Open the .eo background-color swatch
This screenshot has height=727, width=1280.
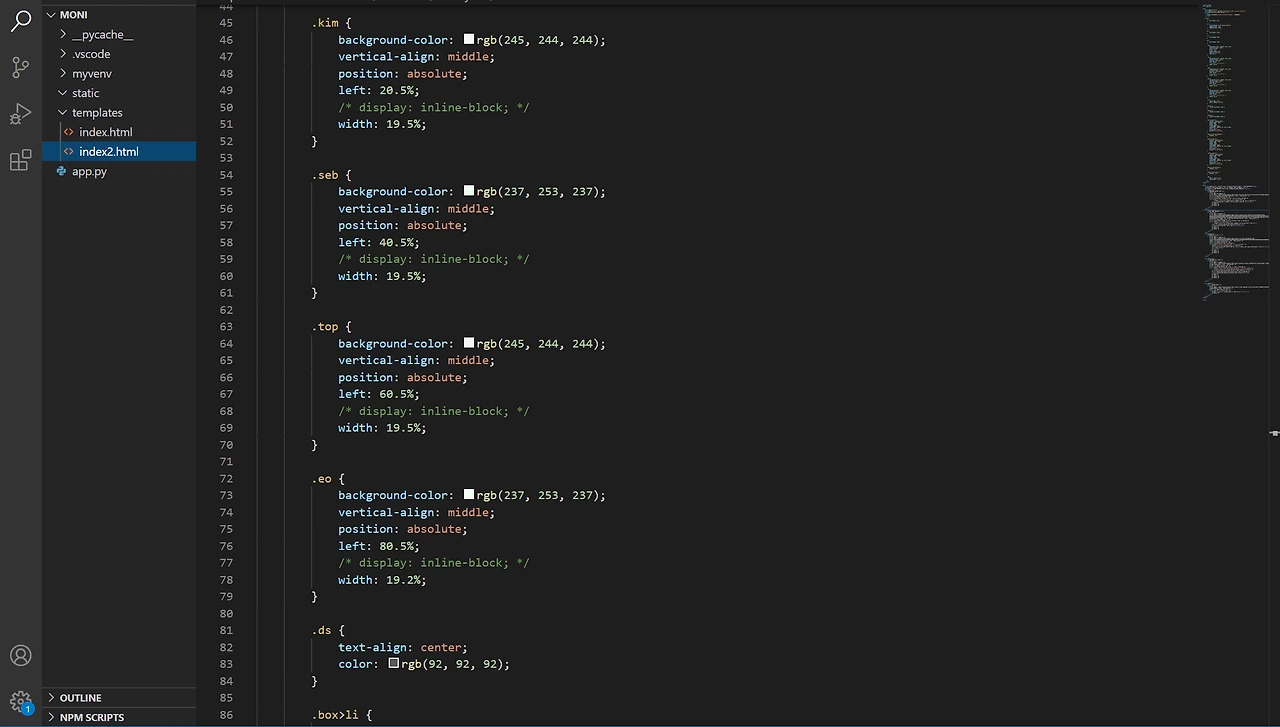pyautogui.click(x=469, y=494)
